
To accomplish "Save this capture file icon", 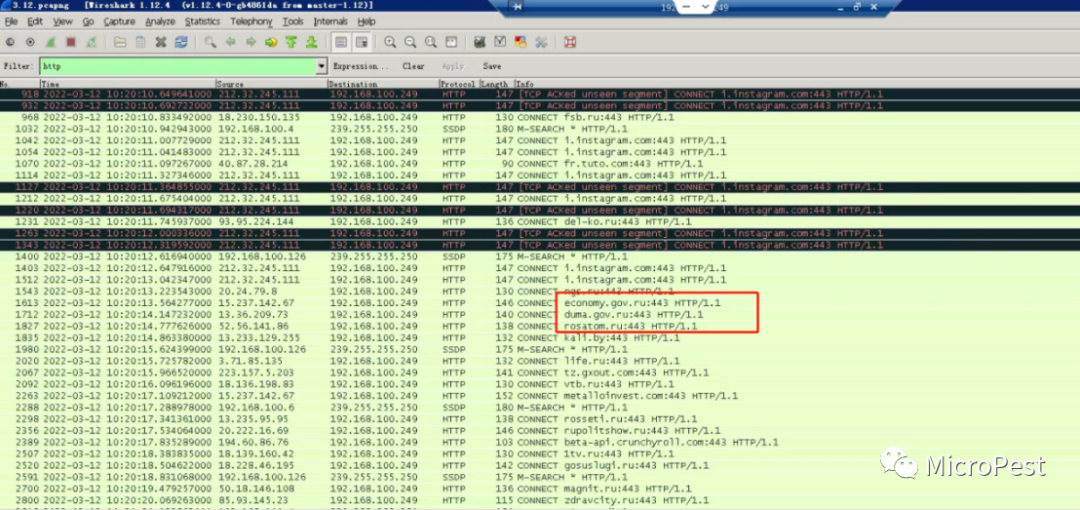I will (x=141, y=43).
